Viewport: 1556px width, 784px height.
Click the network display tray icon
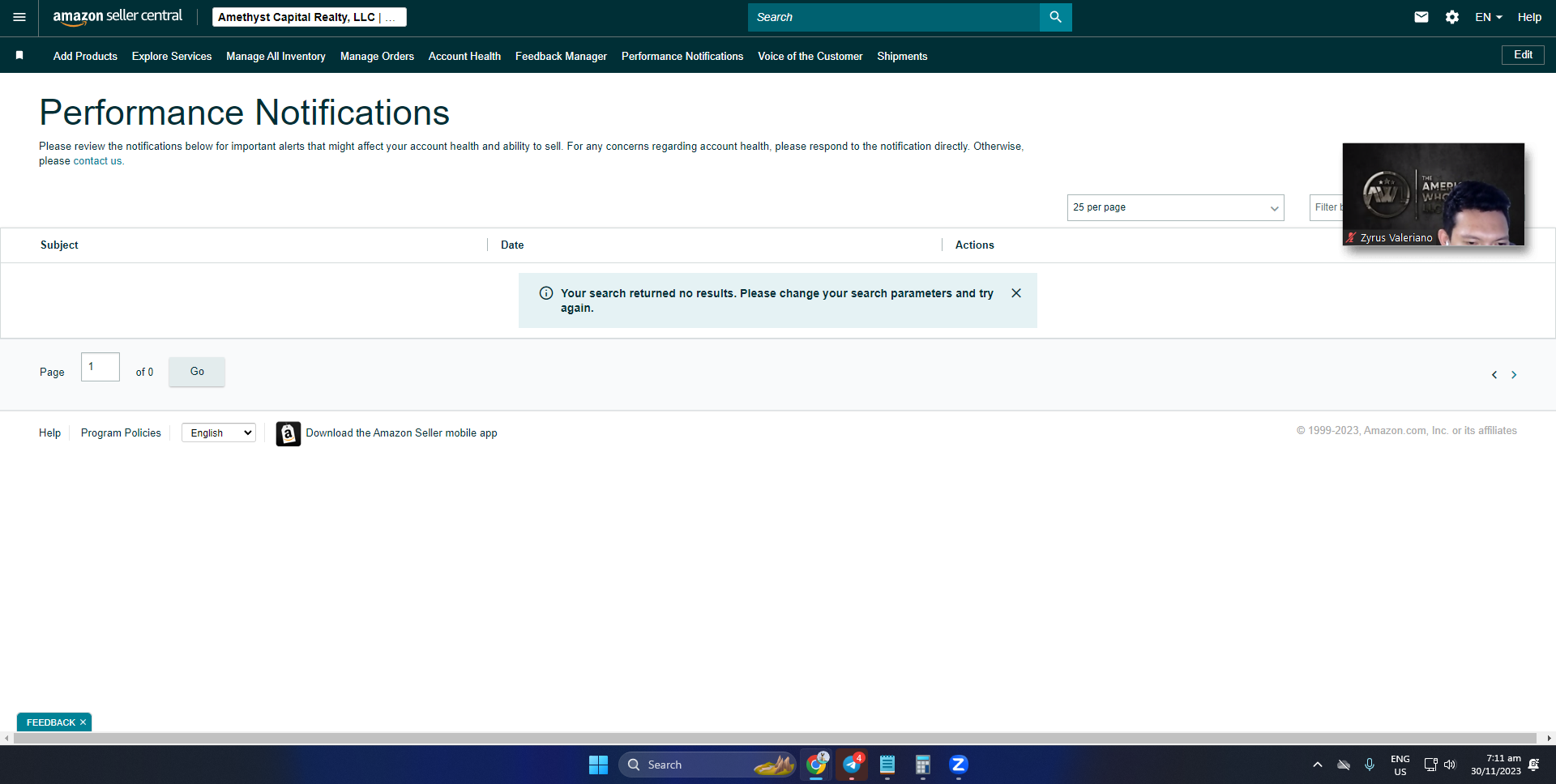pyautogui.click(x=1430, y=765)
